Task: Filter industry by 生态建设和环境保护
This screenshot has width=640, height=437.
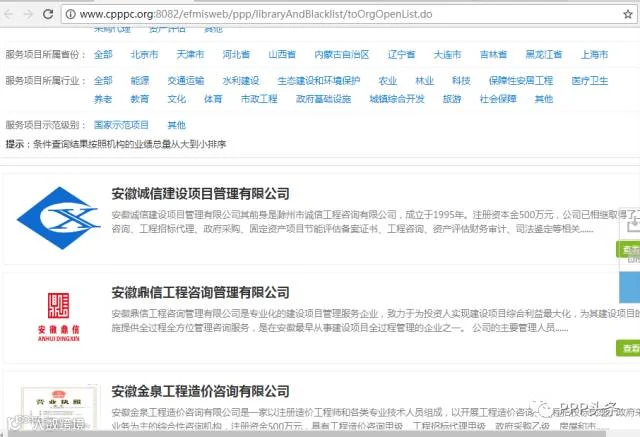Action: [x=319, y=80]
